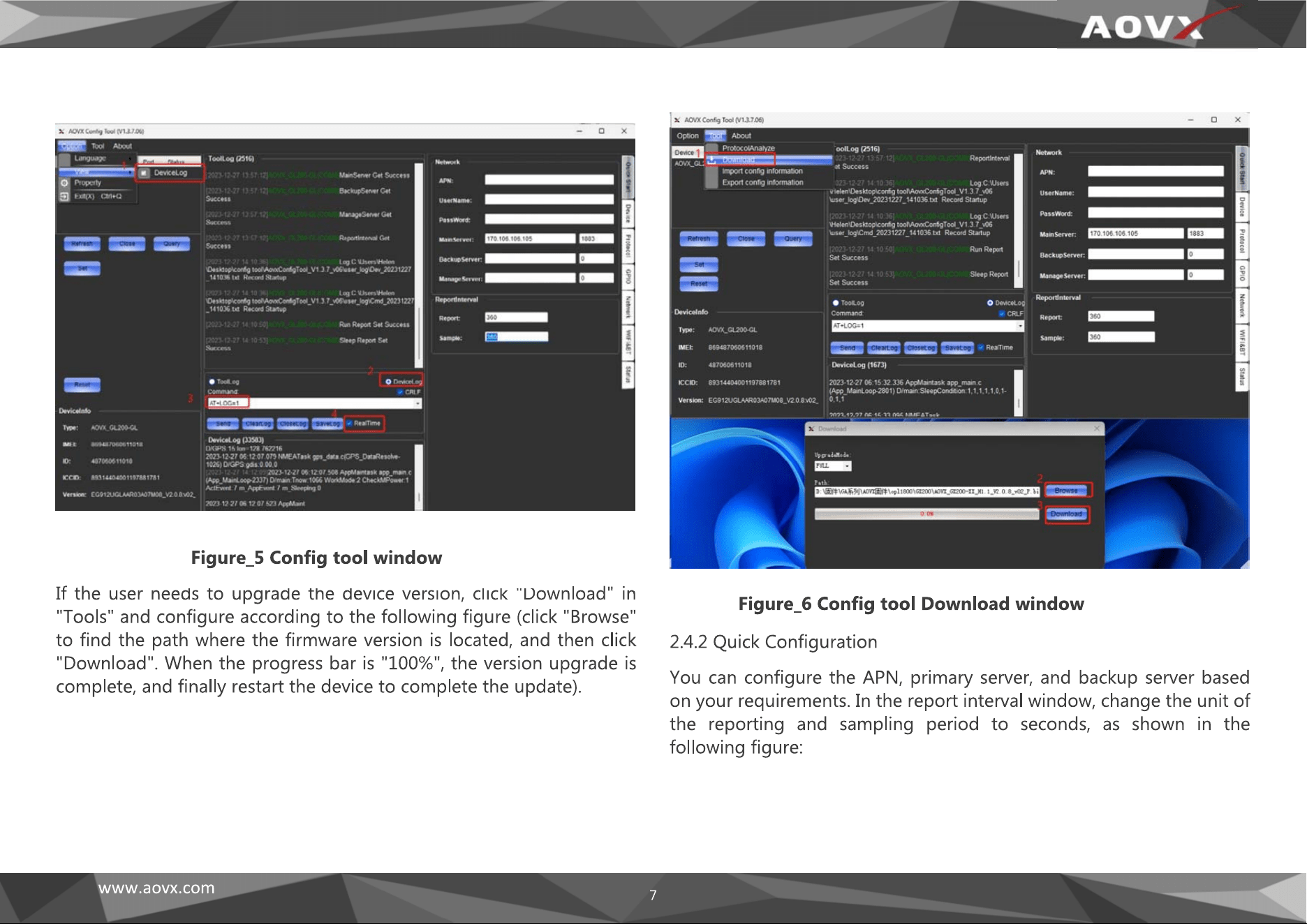The height and width of the screenshot is (924, 1307).
Task: Click the AOVX app icon in Figure_6 title bar
Action: (677, 120)
